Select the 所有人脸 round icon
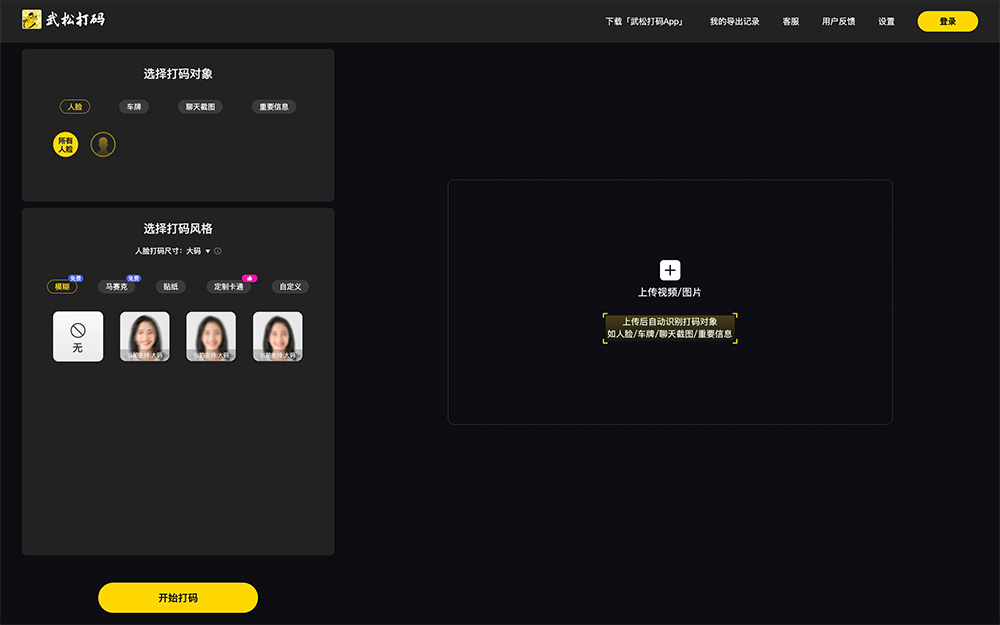 65,145
